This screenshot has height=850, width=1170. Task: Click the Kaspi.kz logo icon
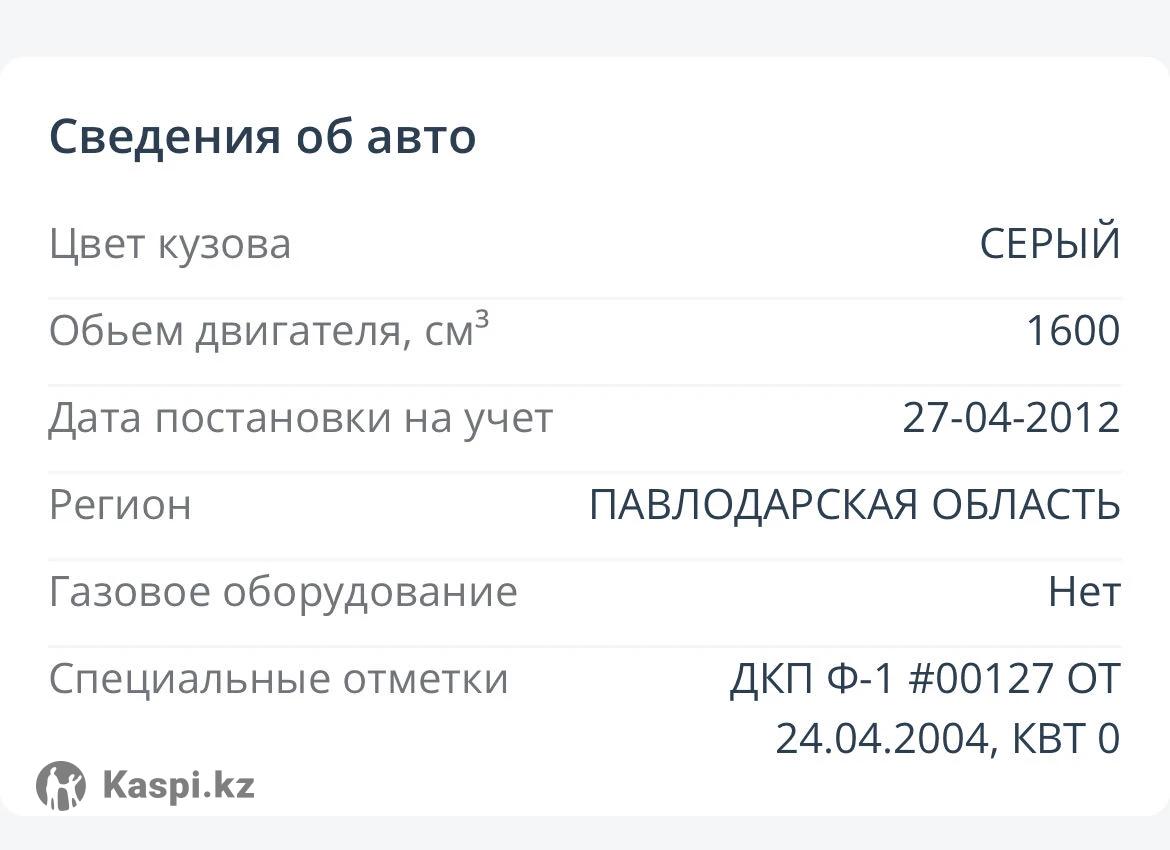[x=61, y=785]
